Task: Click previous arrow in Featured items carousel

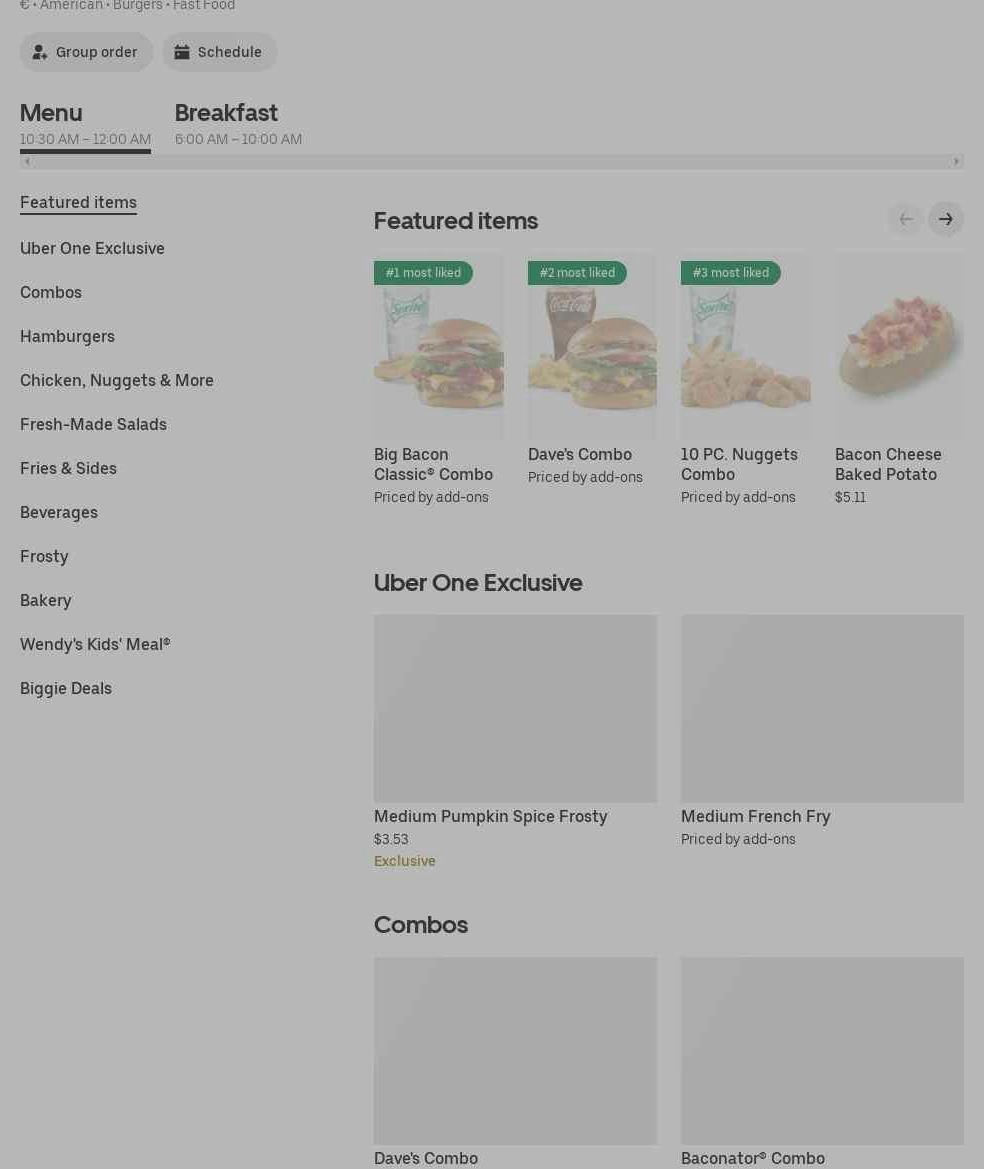Action: [x=905, y=219]
